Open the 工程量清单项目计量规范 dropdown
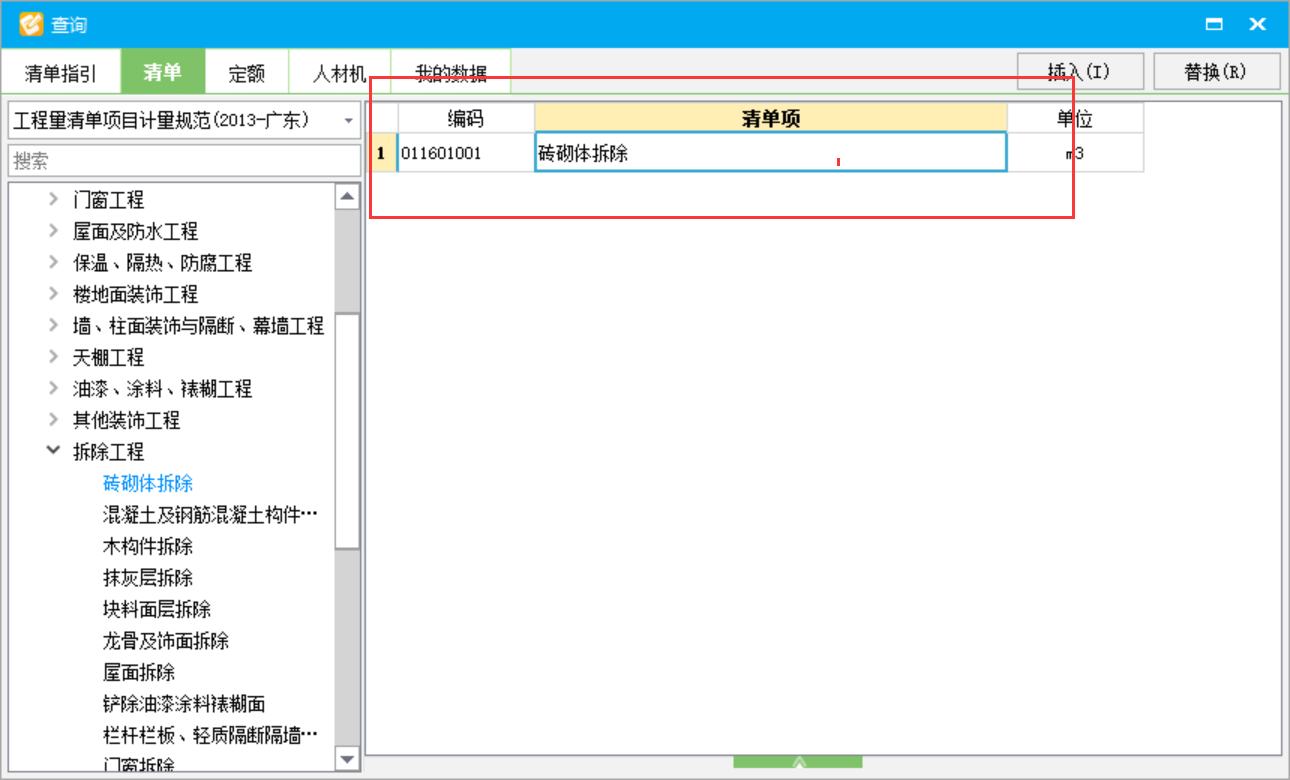 coord(184,121)
